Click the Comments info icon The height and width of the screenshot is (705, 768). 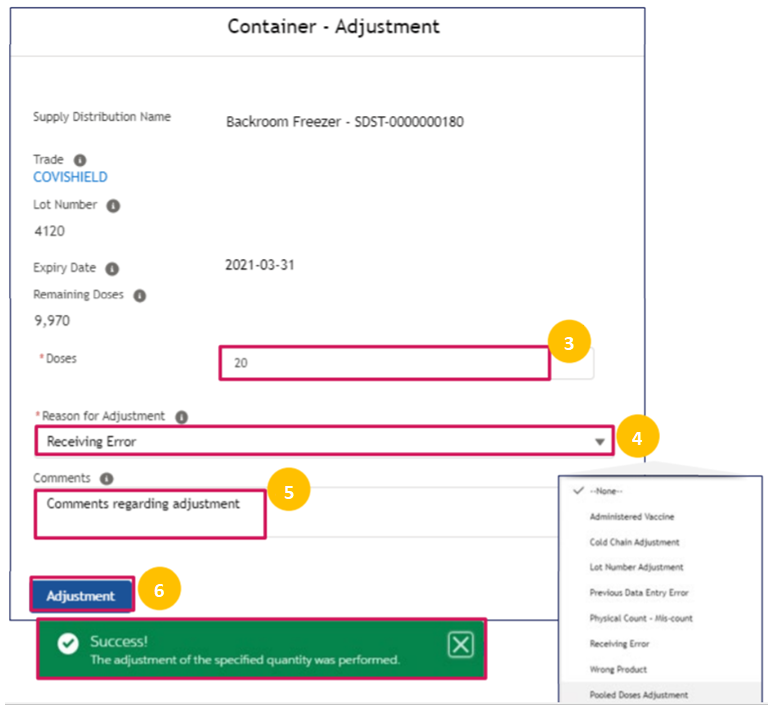coord(107,479)
